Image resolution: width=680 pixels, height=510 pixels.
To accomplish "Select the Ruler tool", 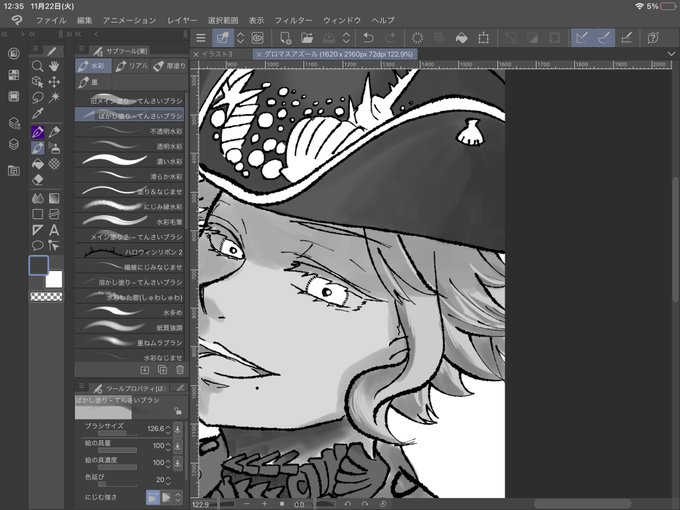I will pos(38,230).
